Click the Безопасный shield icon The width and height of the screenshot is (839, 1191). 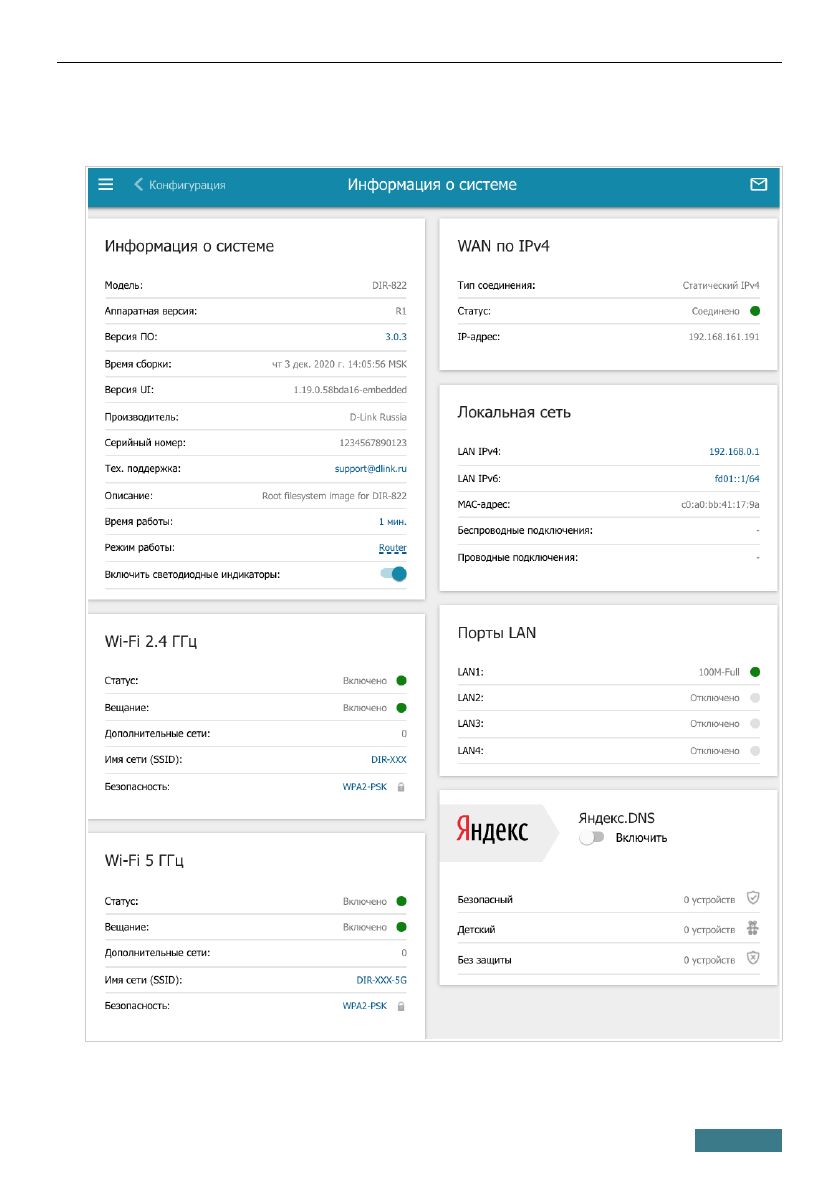(x=752, y=898)
